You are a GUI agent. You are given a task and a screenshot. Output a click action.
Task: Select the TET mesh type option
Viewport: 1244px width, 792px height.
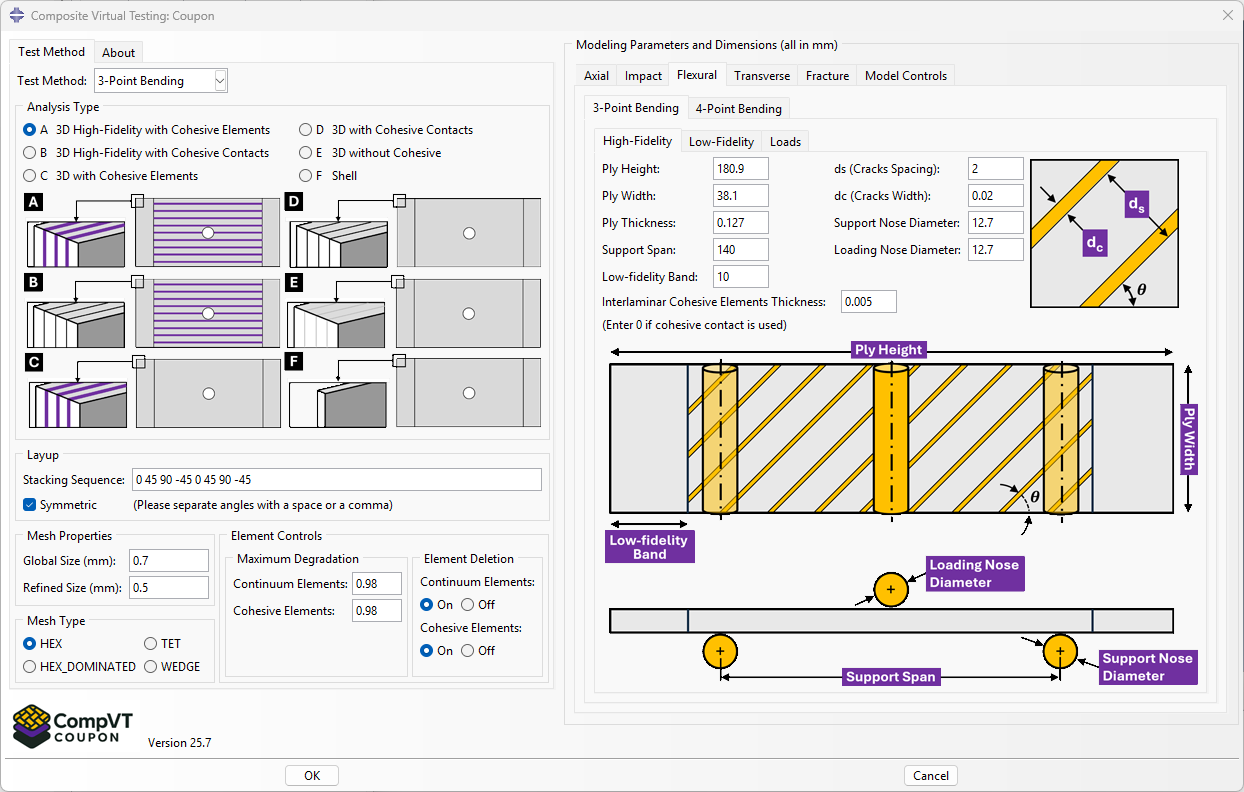(x=150, y=643)
